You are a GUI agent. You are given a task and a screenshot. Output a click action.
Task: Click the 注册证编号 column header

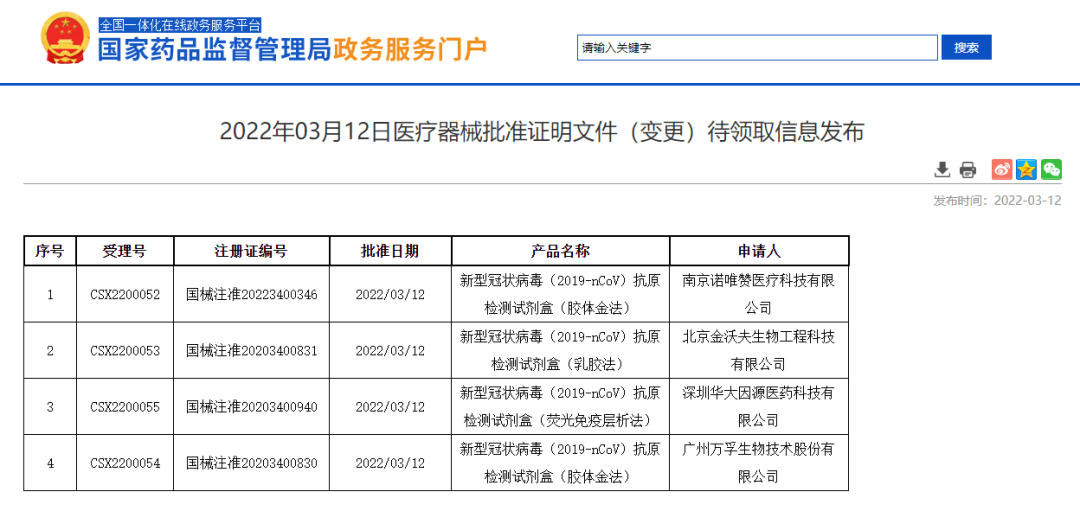coord(251,251)
